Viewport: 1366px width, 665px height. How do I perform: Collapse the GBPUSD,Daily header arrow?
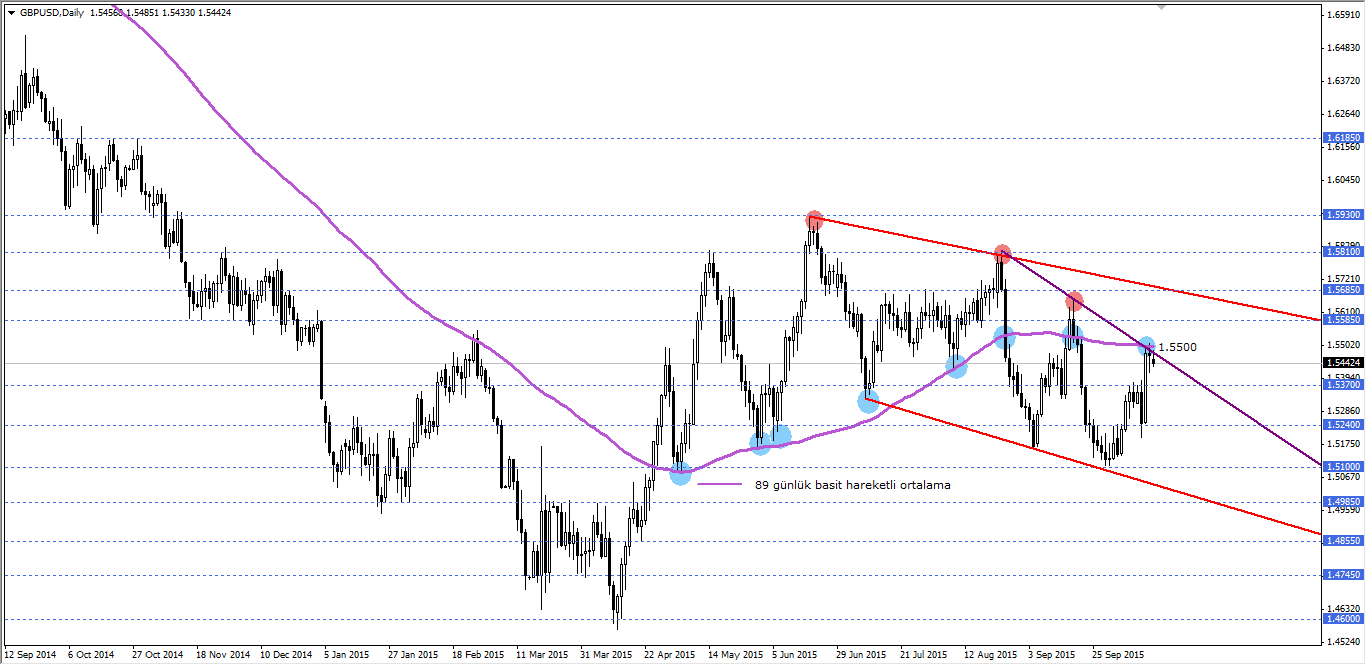pos(12,12)
